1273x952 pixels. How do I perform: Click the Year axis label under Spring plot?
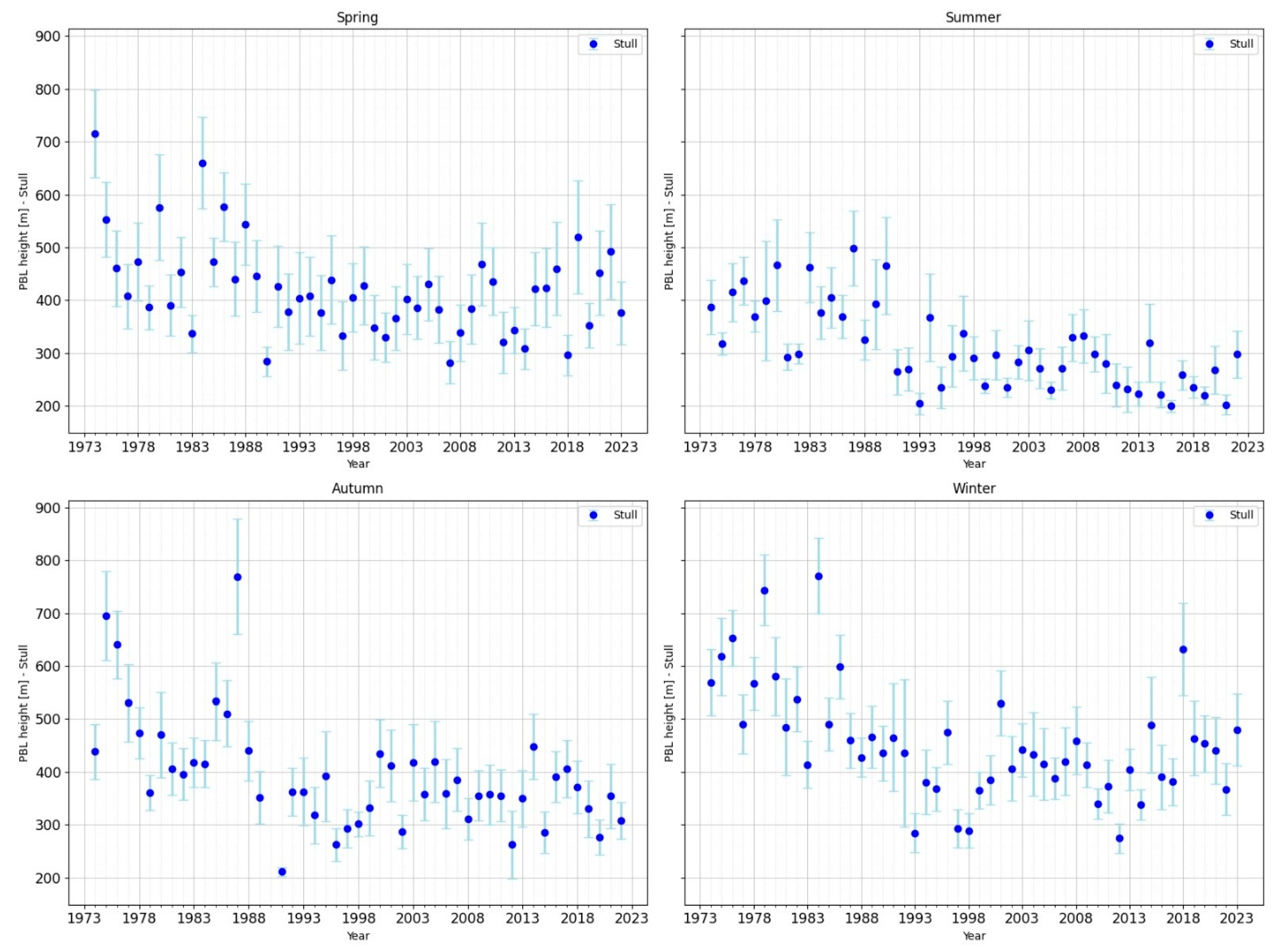pyautogui.click(x=358, y=463)
